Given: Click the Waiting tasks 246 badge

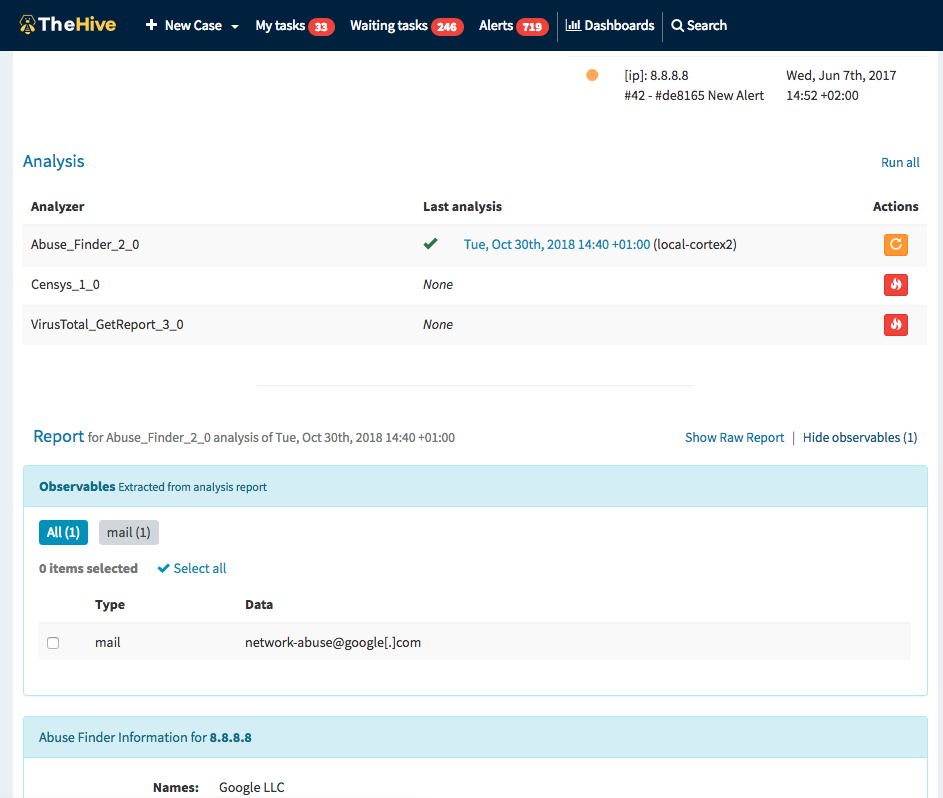Looking at the screenshot, I should pos(447,26).
